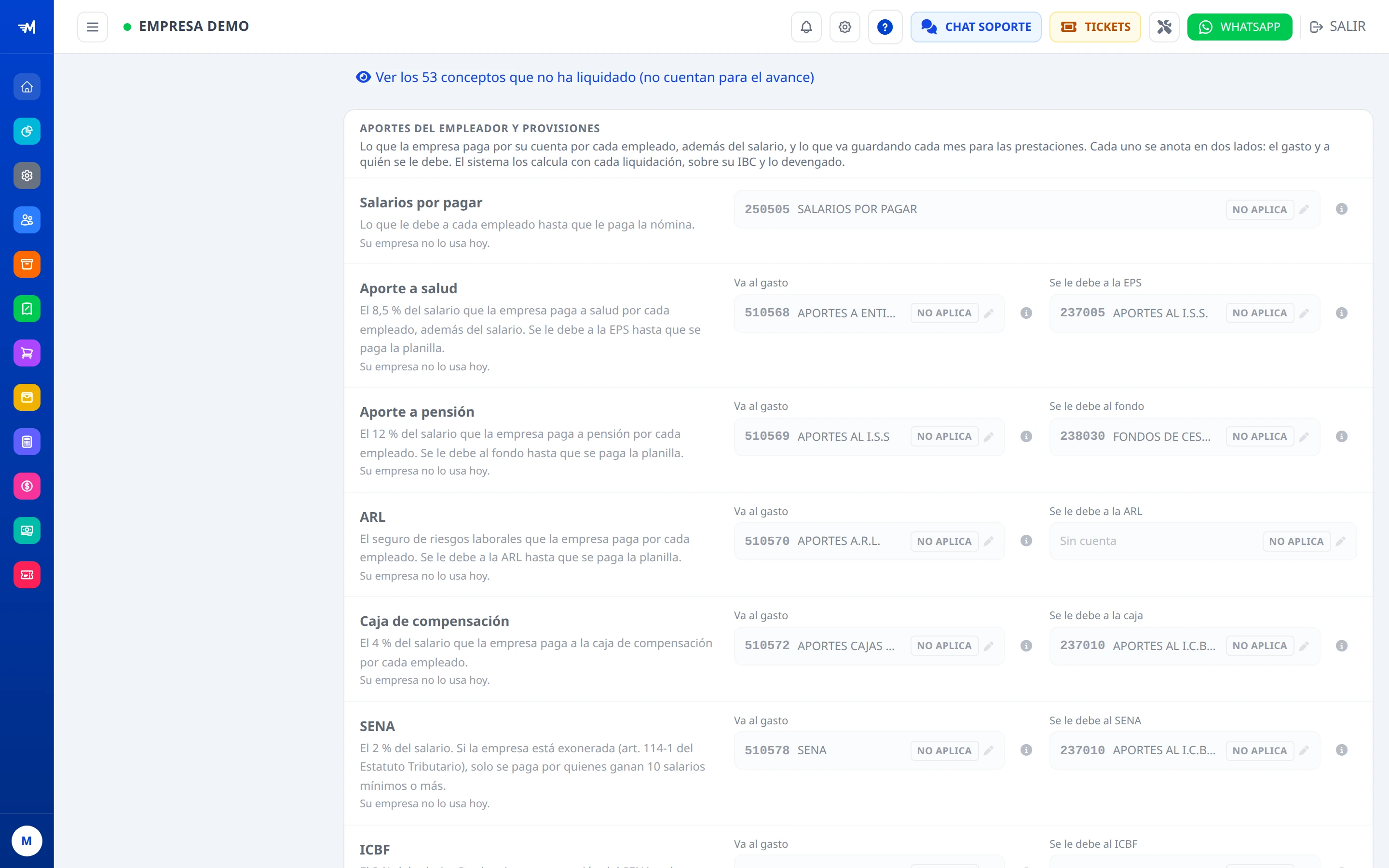Open the users sidebar icon
Image resolution: width=1389 pixels, height=868 pixels.
27,220
